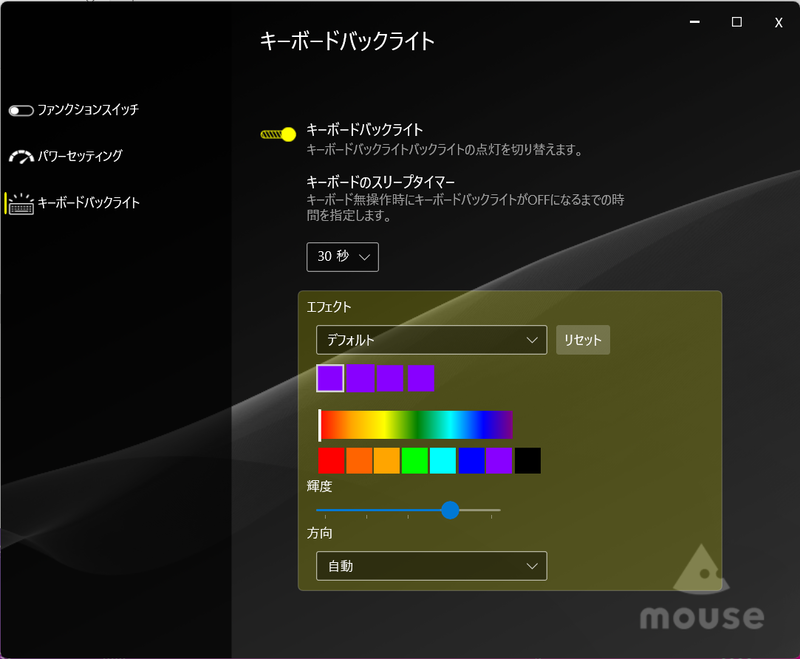Click the ファンクションスイッチ switch icon
The height and width of the screenshot is (659, 800).
(20, 110)
